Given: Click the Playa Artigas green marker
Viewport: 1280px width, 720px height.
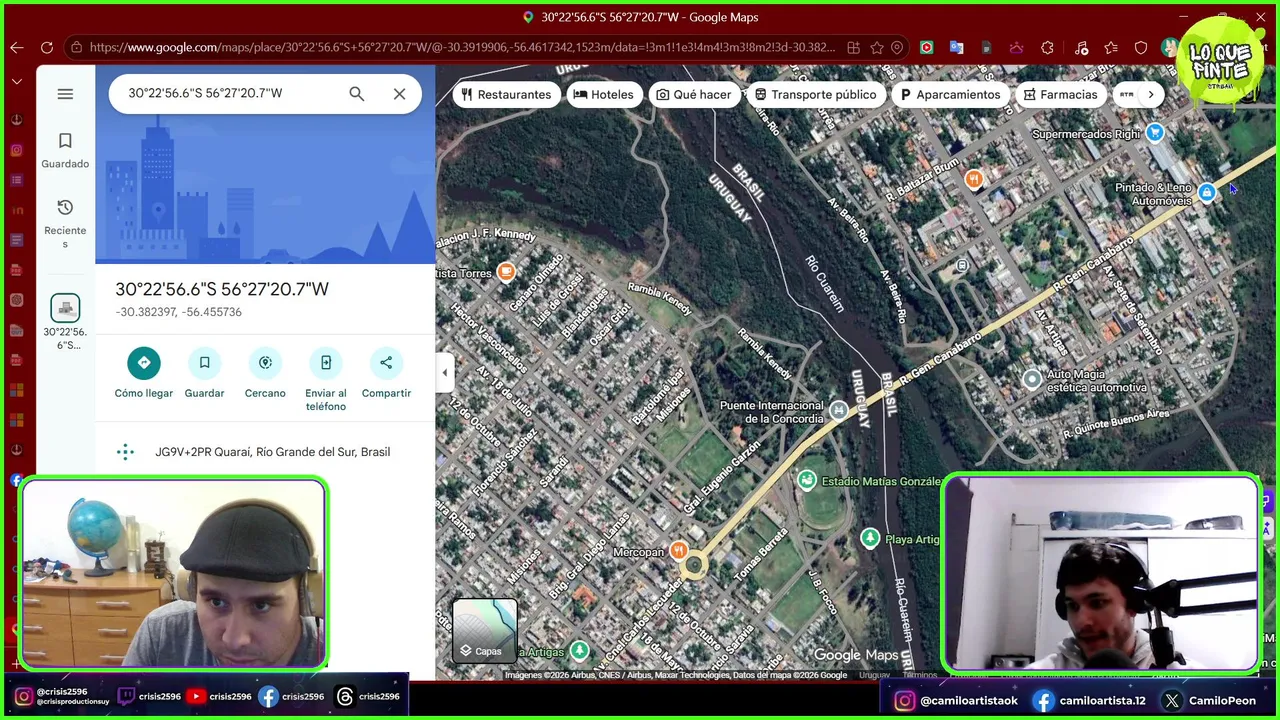Looking at the screenshot, I should (870, 538).
